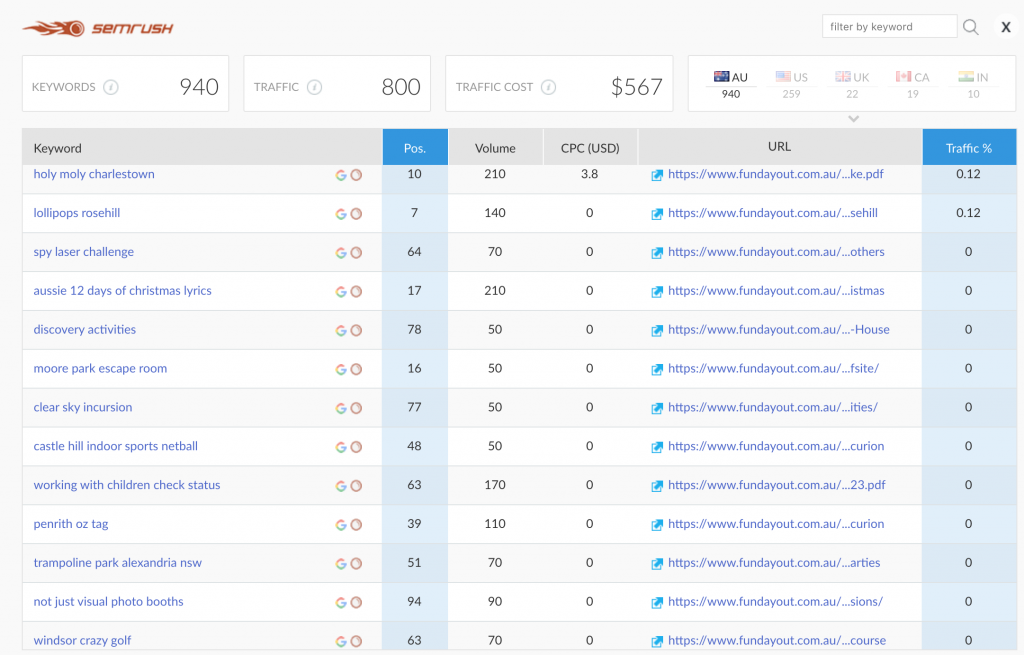Open the fundayout URL ending ...course
Image resolution: width=1024 pixels, height=655 pixels.
coord(777,640)
